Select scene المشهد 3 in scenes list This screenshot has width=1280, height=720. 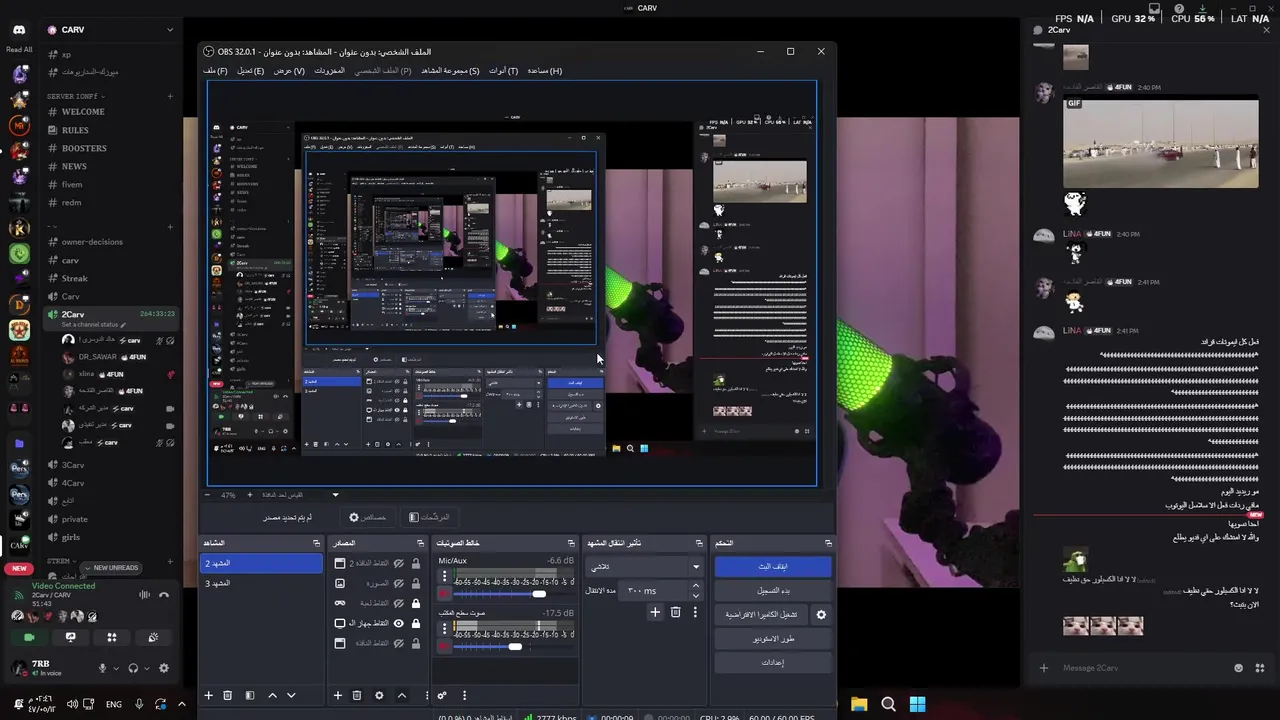pos(261,583)
